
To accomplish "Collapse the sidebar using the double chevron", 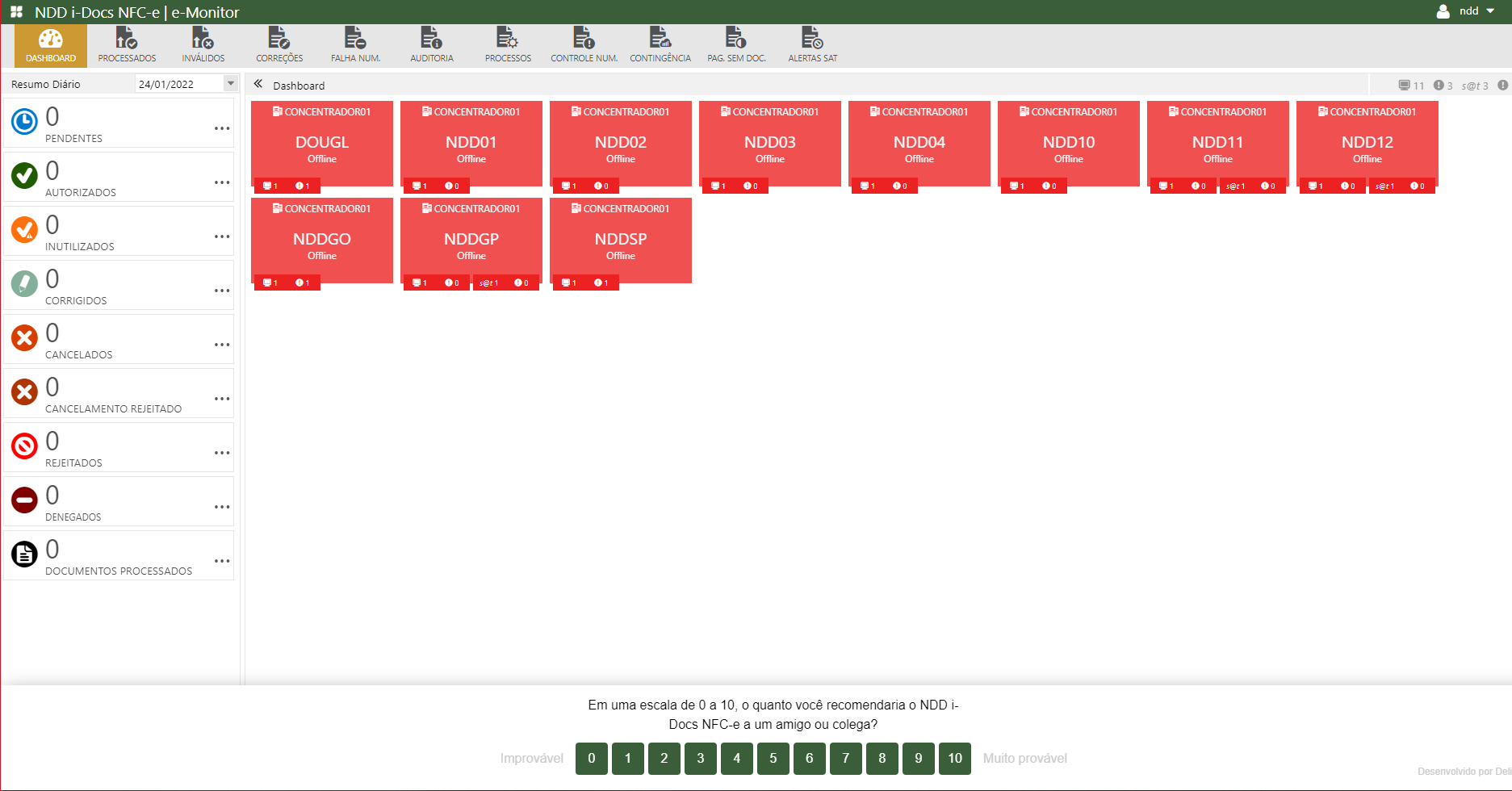I will pyautogui.click(x=258, y=84).
